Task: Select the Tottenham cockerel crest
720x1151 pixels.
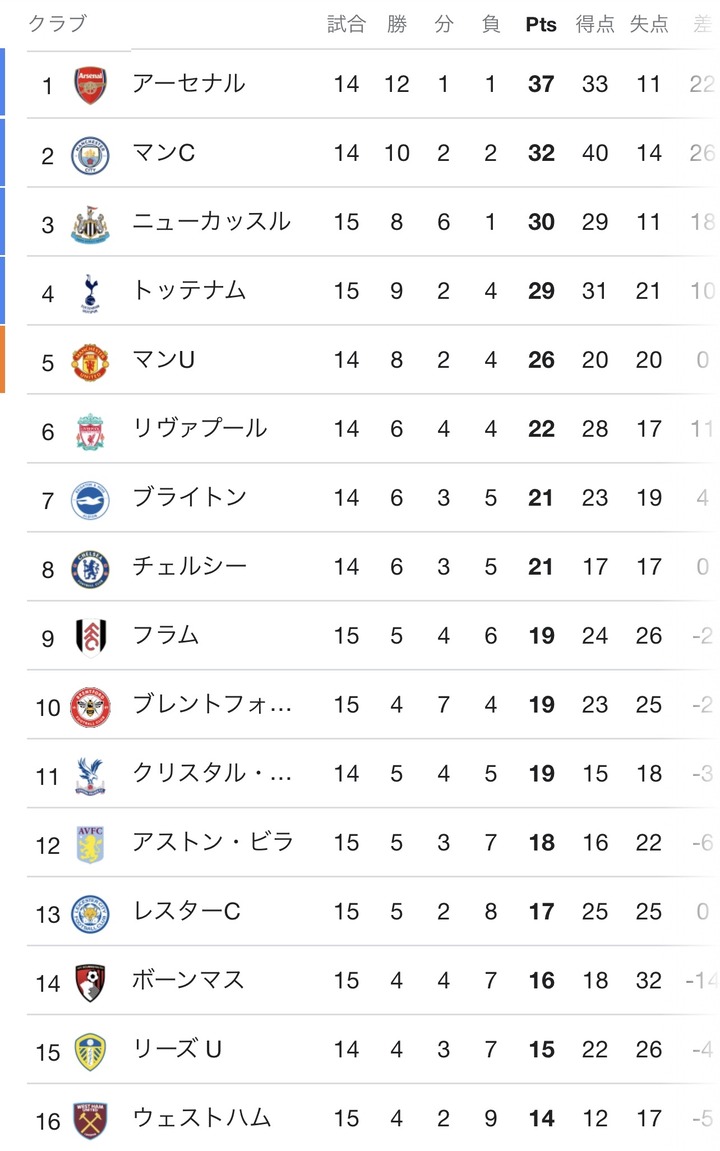Action: 90,293
